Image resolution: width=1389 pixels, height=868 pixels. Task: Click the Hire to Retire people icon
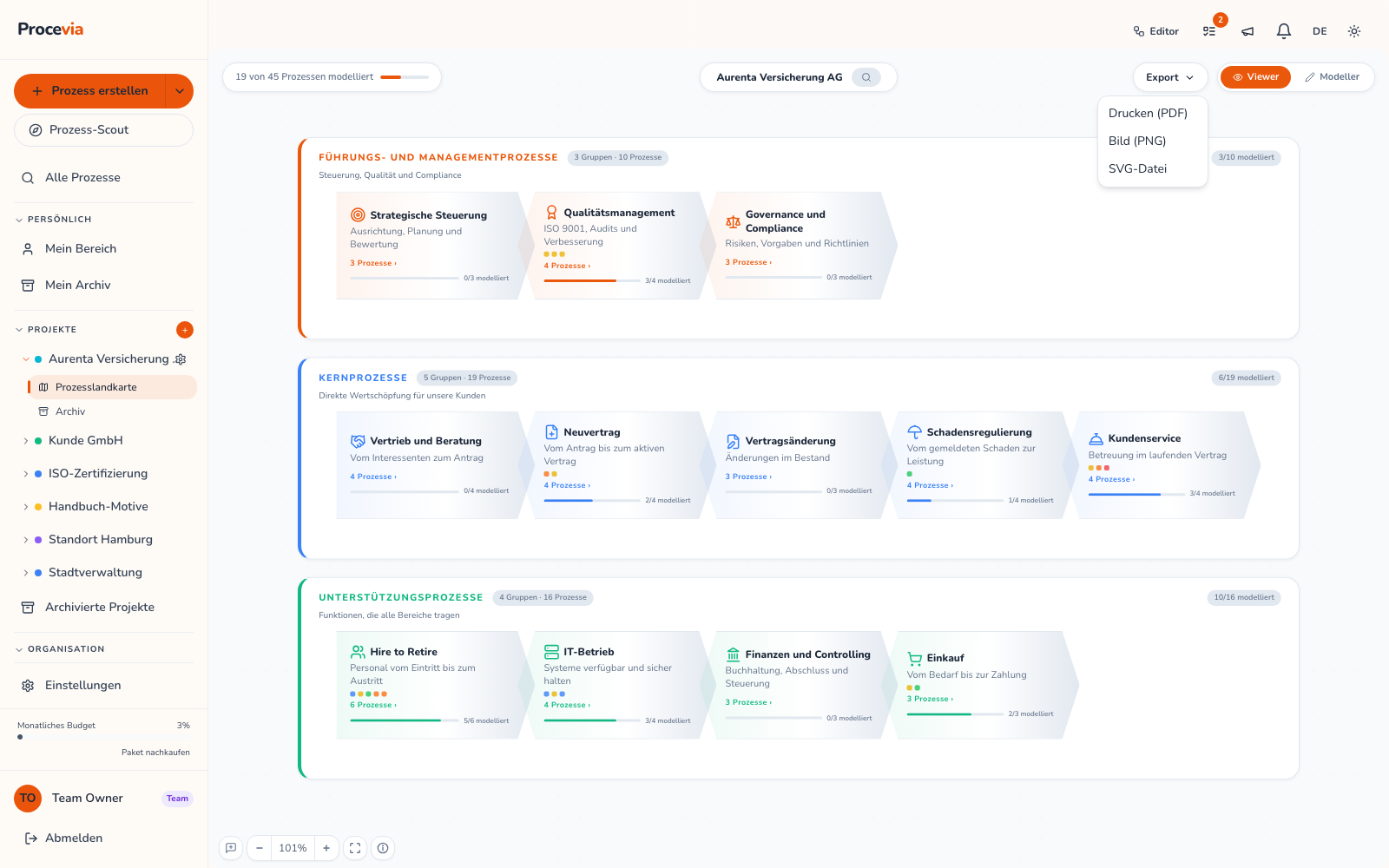pos(358,652)
